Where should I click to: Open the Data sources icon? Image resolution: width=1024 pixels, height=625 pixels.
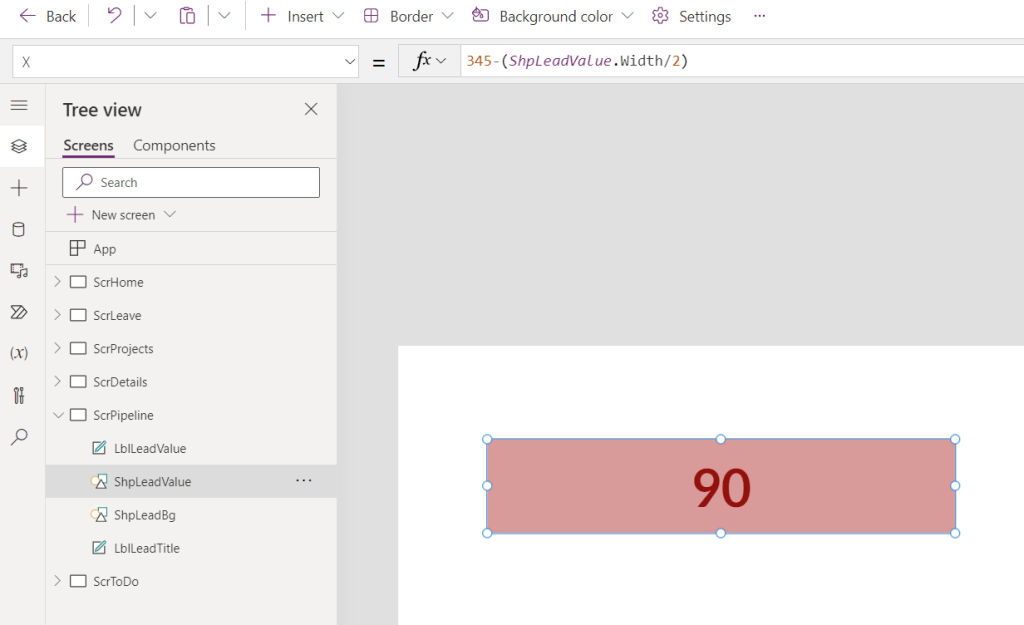tap(18, 229)
